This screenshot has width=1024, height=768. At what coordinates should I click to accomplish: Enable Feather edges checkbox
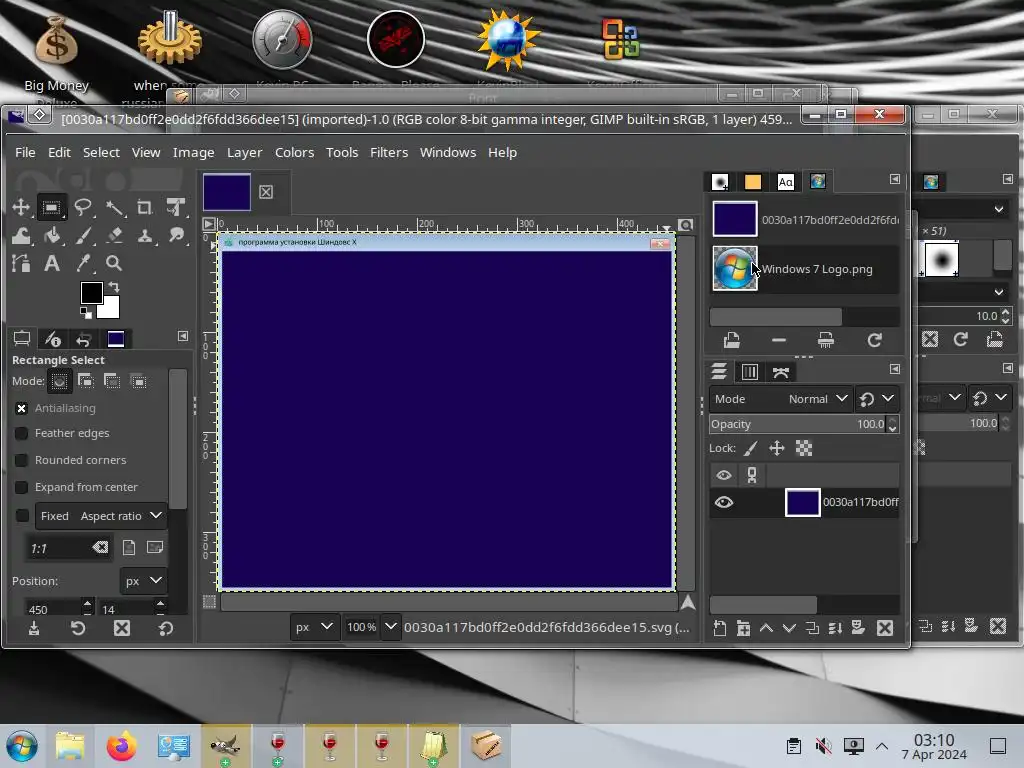click(x=22, y=433)
